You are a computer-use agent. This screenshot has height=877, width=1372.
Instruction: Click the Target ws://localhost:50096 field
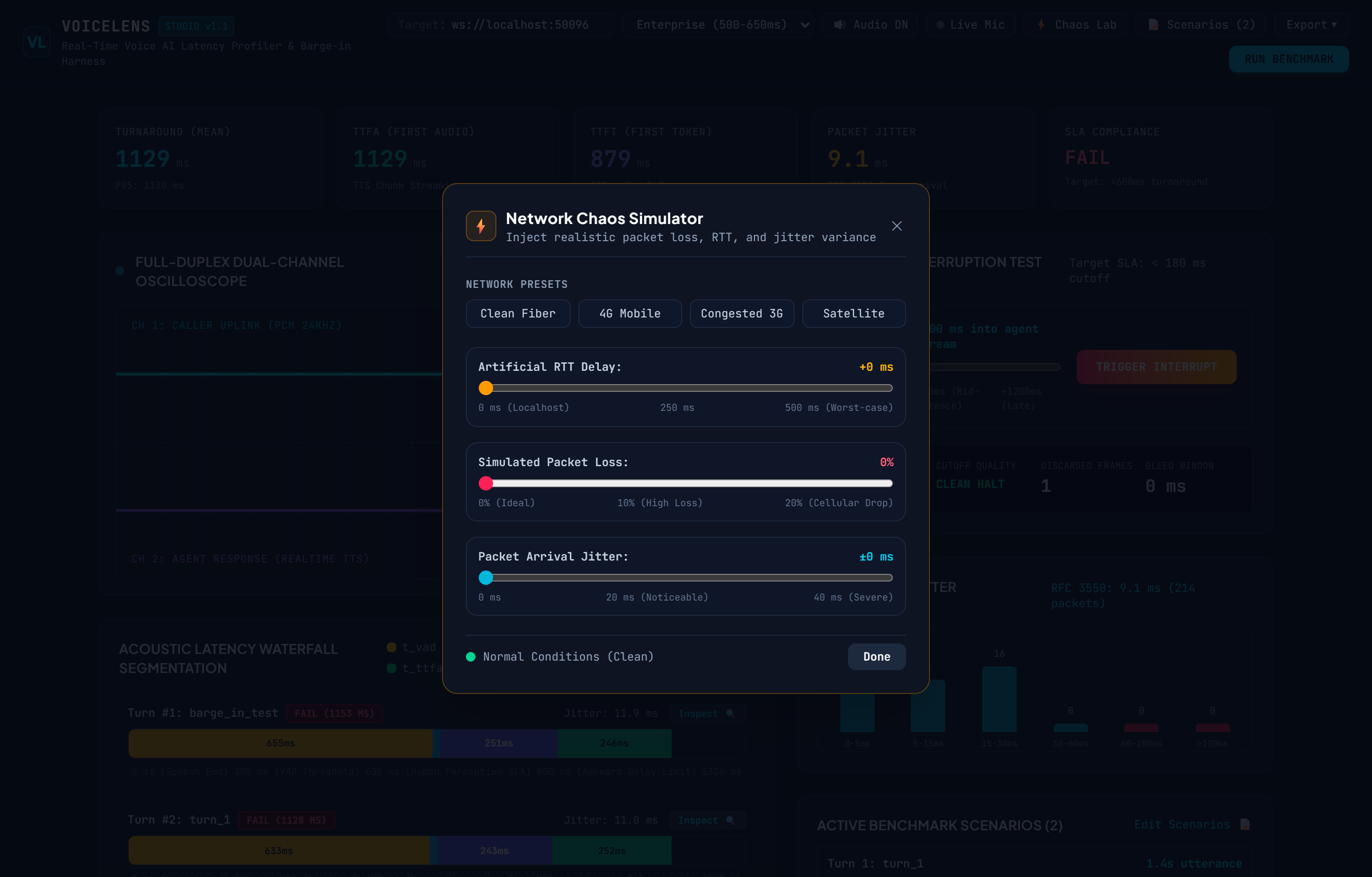501,24
